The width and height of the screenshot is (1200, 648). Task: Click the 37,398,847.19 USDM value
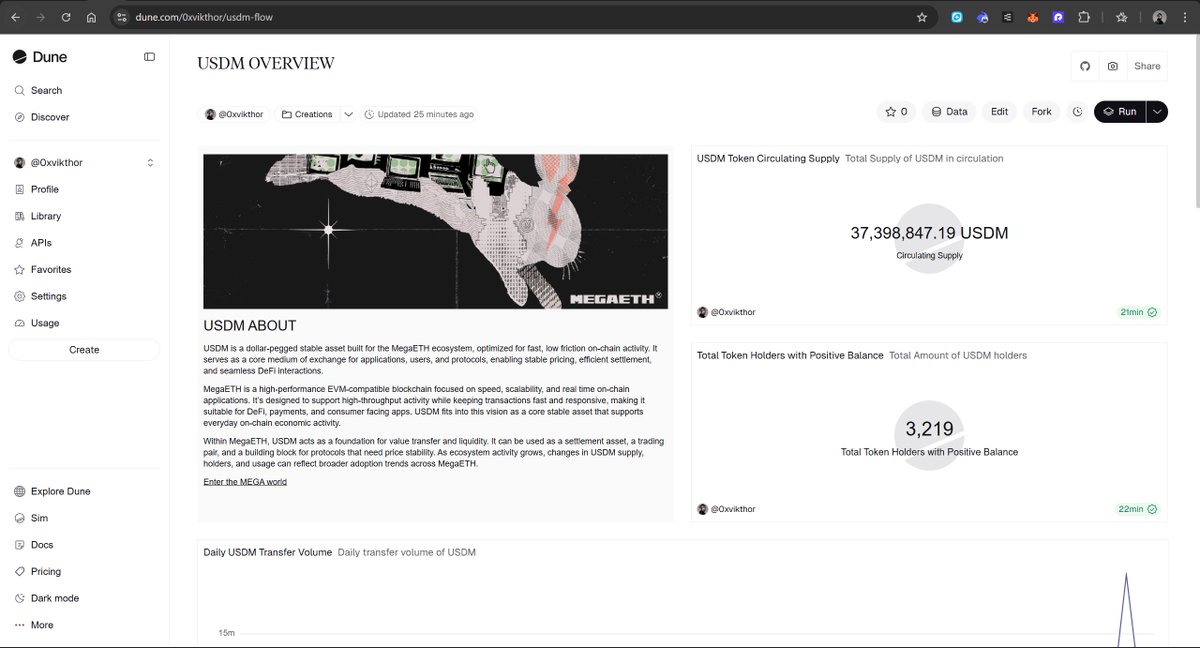coord(929,233)
